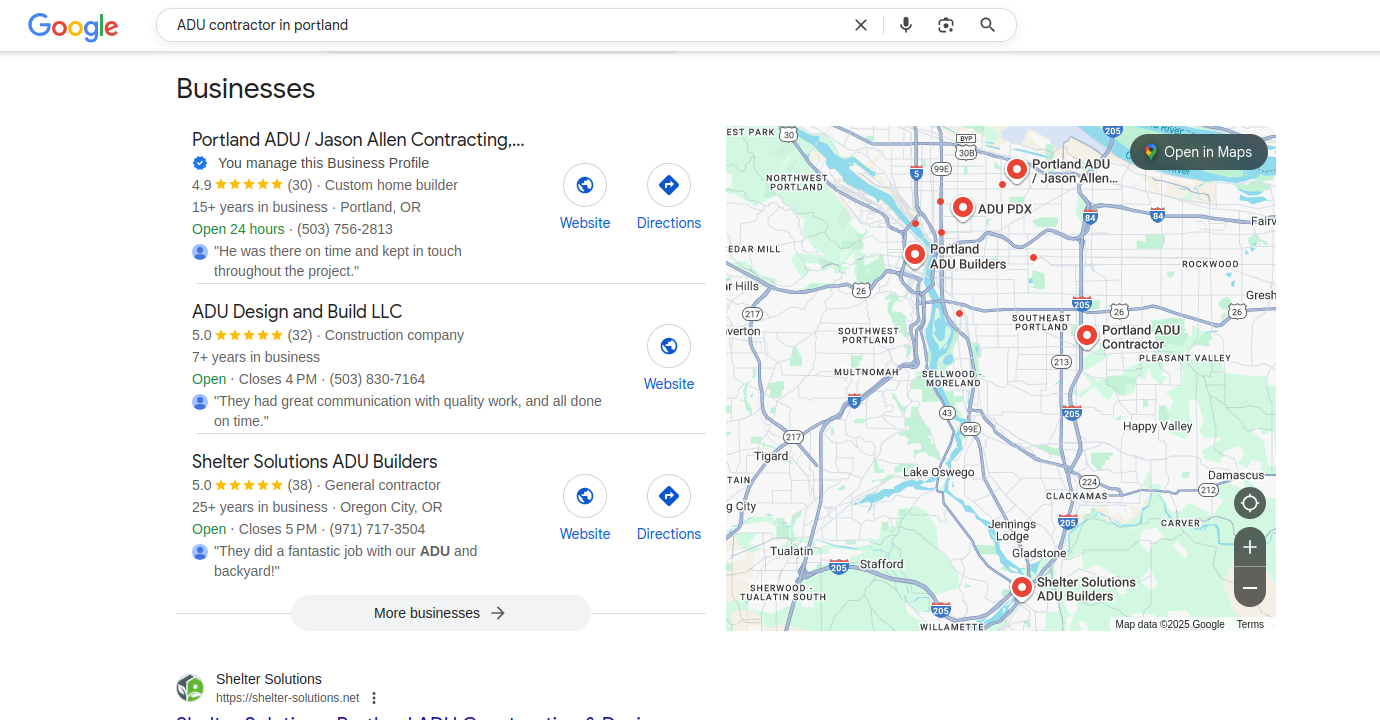Clear the search box text
Screen dimensions: 1380x720
coord(860,25)
